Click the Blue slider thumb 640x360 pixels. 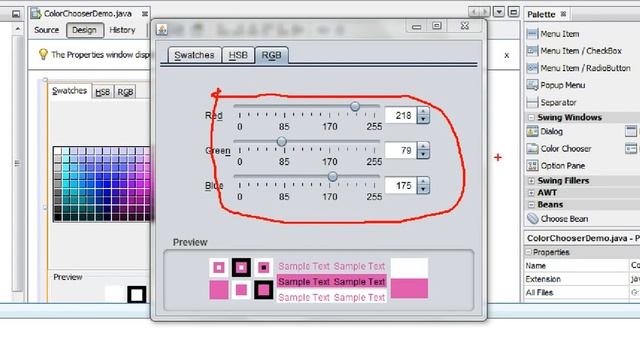(333, 176)
